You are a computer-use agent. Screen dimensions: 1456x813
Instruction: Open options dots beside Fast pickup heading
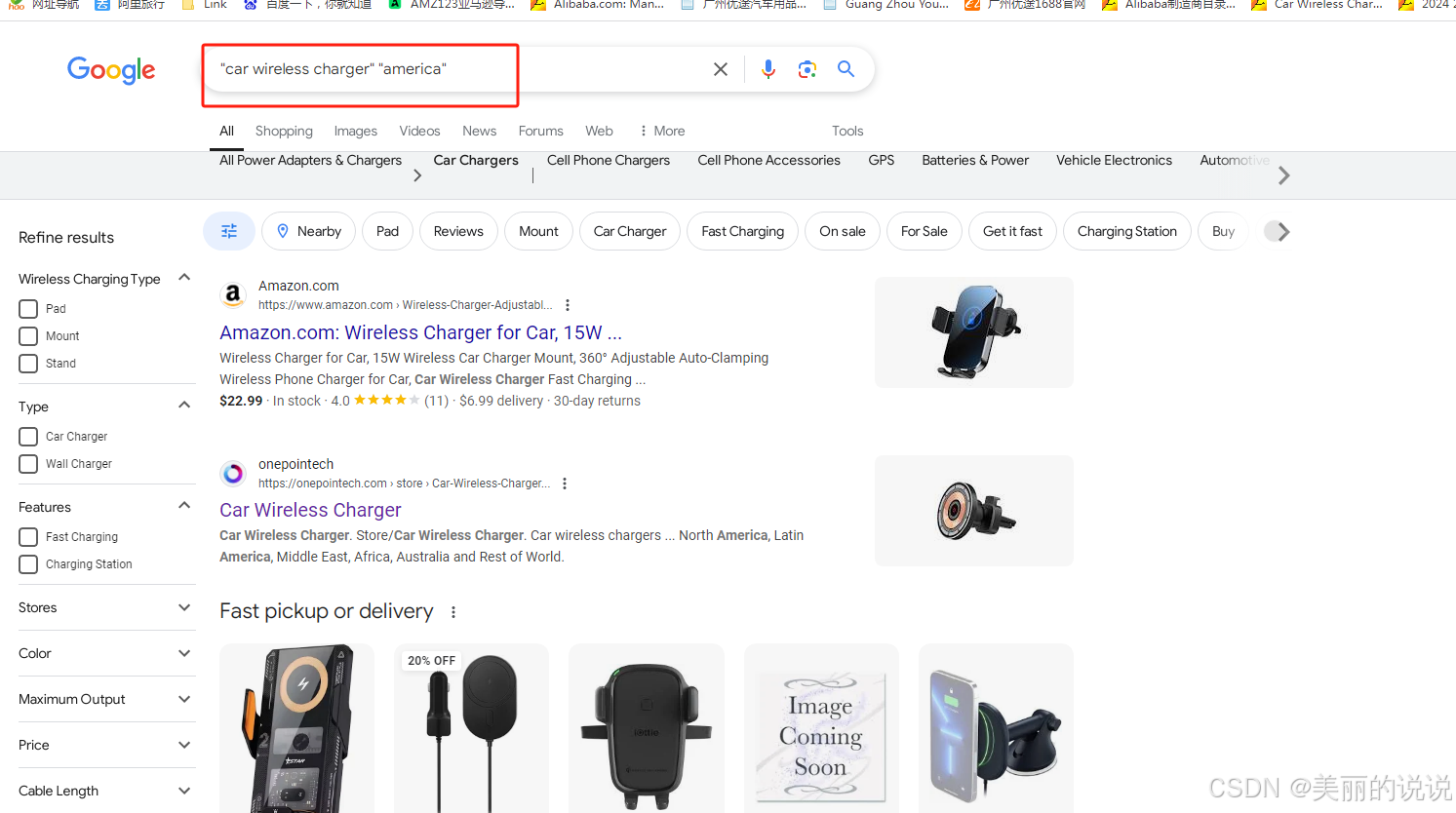click(x=453, y=612)
